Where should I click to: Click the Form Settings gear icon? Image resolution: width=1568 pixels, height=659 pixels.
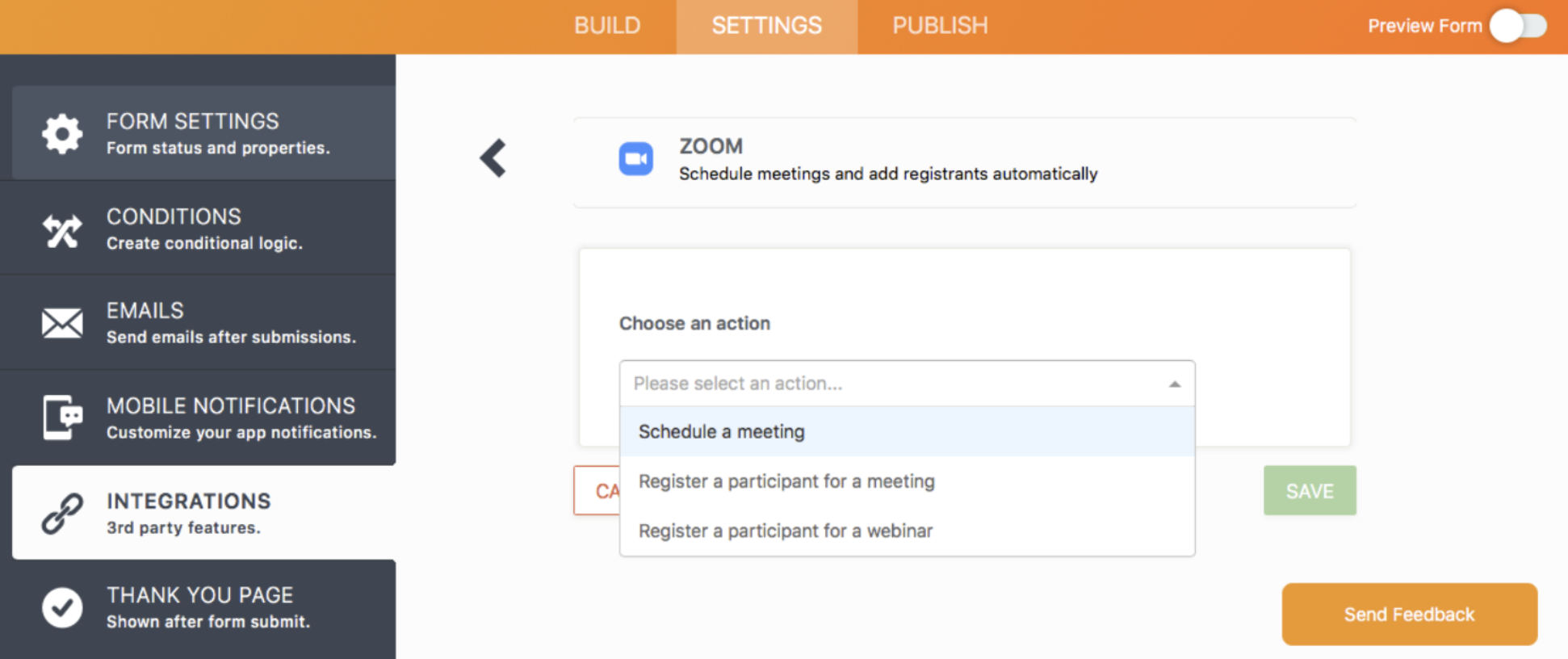coord(62,134)
